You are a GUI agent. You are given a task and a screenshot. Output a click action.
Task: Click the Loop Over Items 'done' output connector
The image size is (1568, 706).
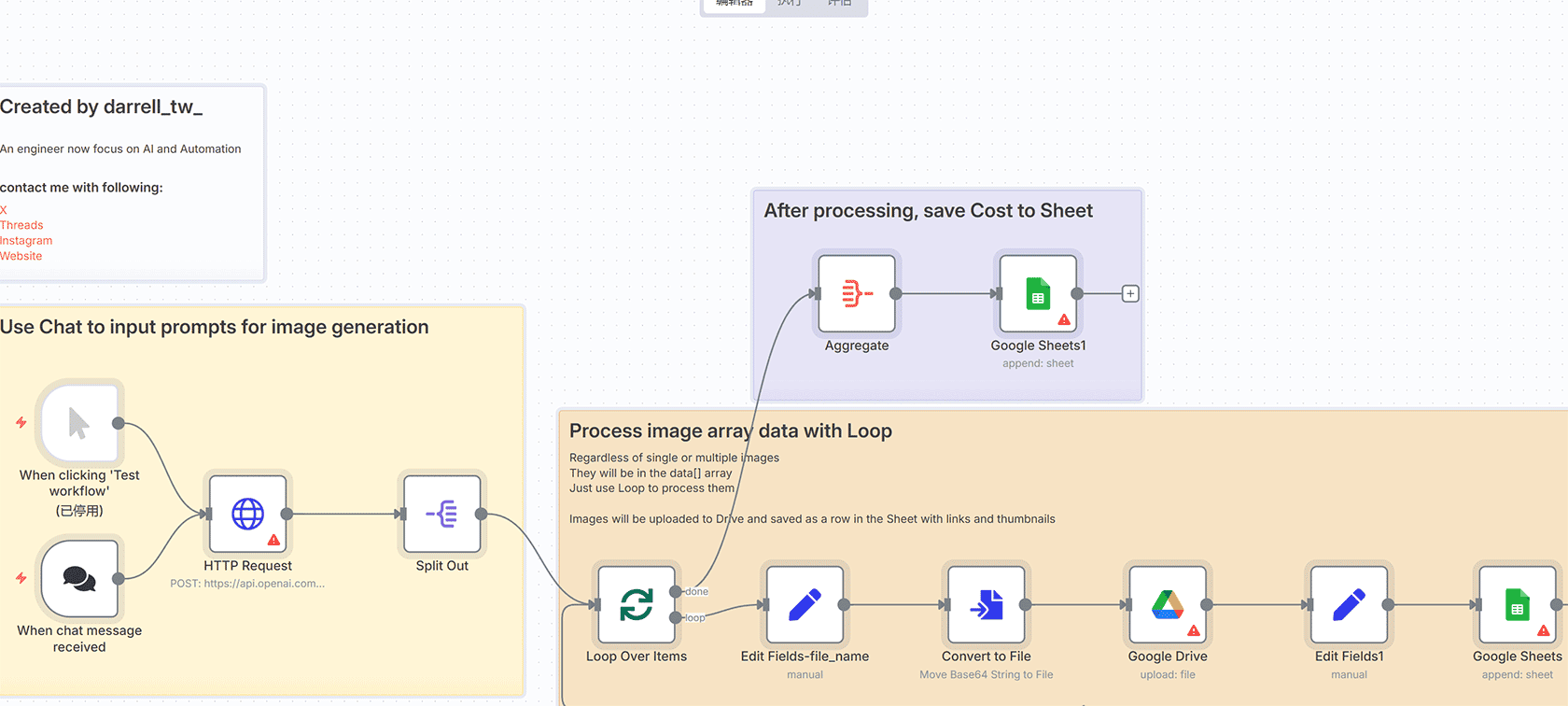(x=675, y=591)
